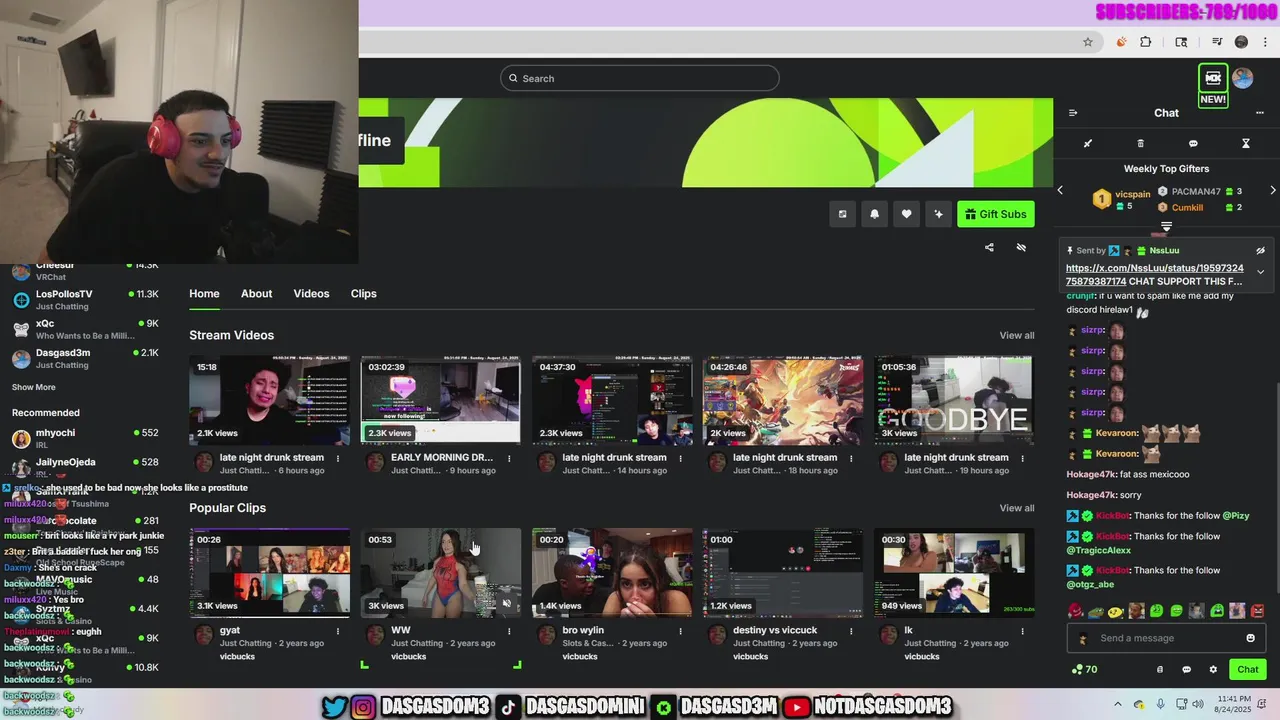This screenshot has width=1280, height=720.
Task: Click View all for Popular Clips
Action: point(1017,508)
